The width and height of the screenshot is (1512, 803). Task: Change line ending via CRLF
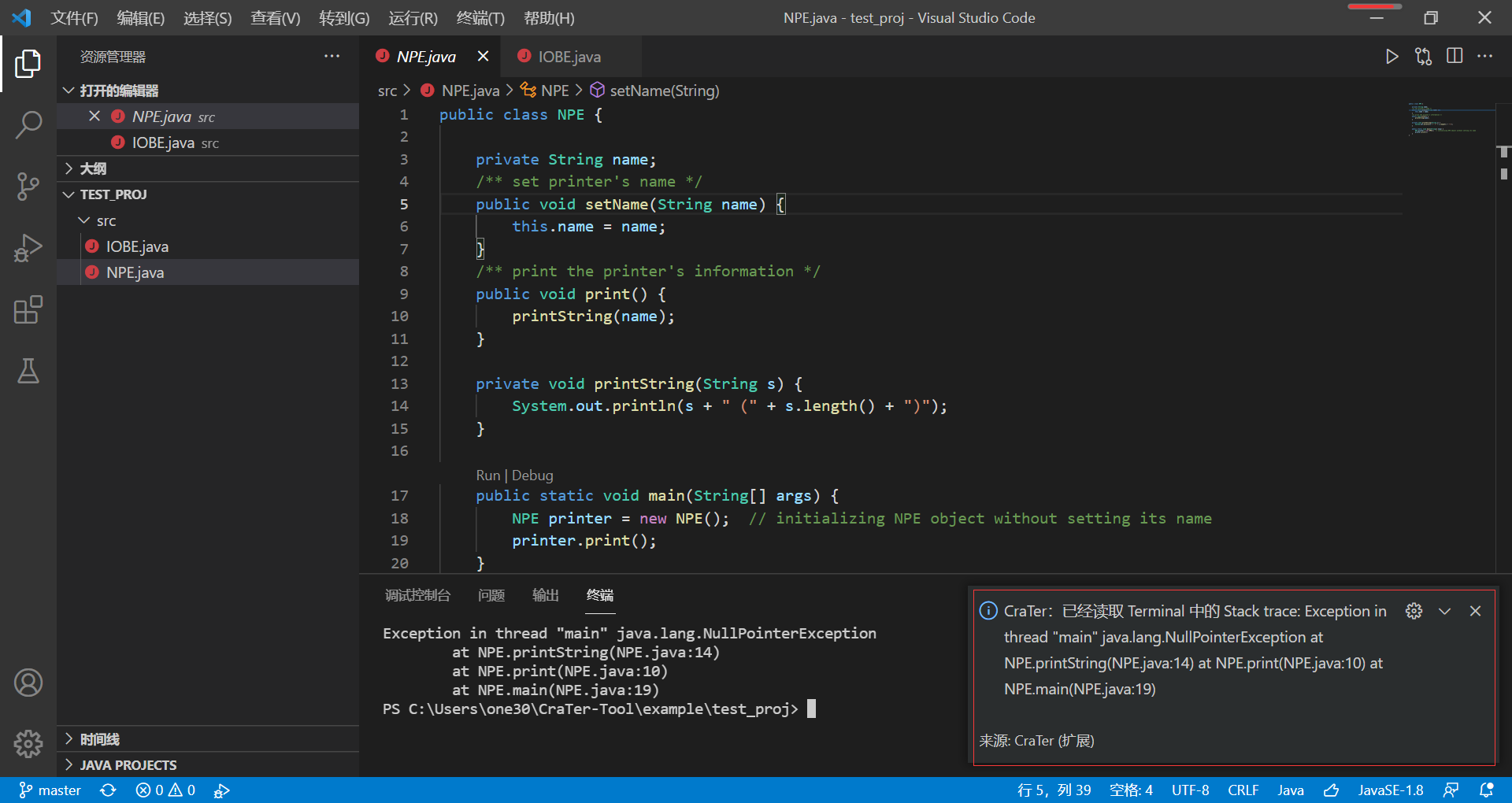point(1243,790)
